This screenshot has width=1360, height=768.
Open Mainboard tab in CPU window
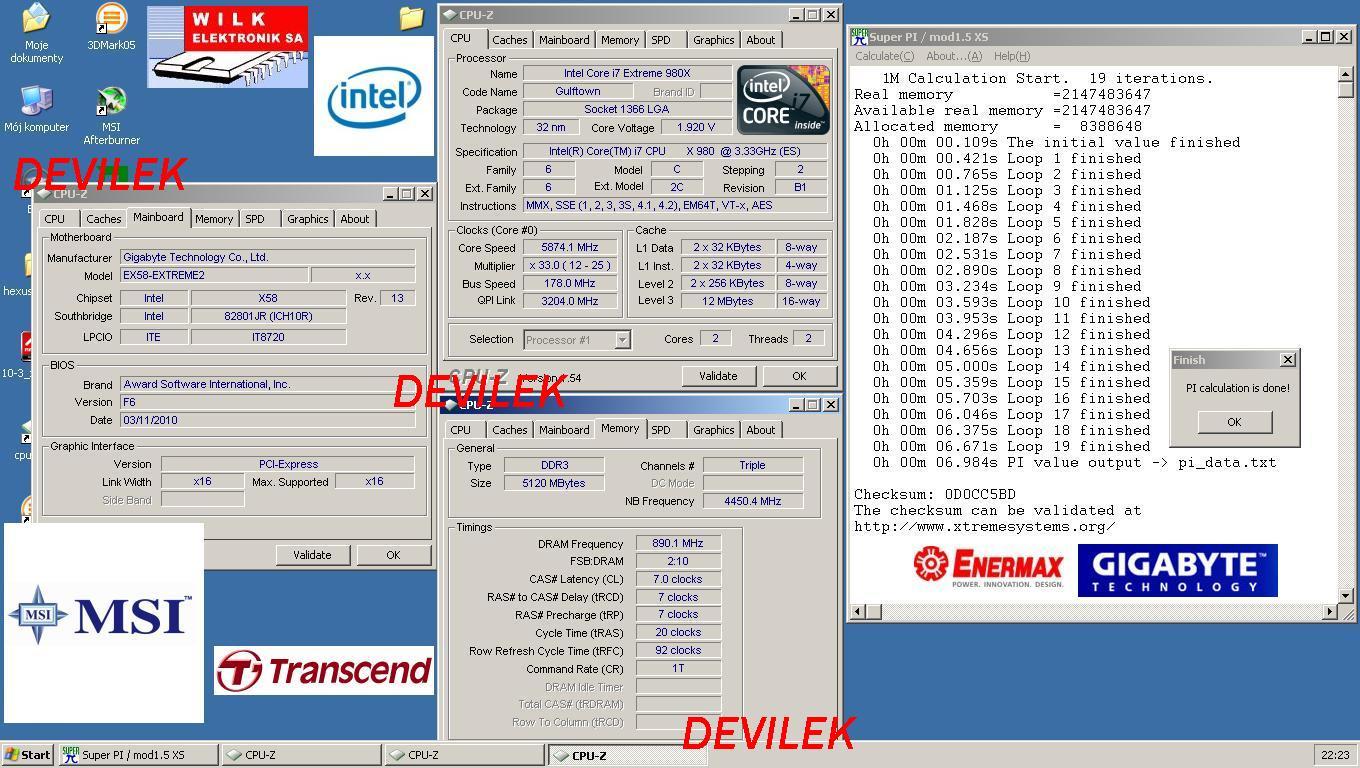tap(564, 40)
